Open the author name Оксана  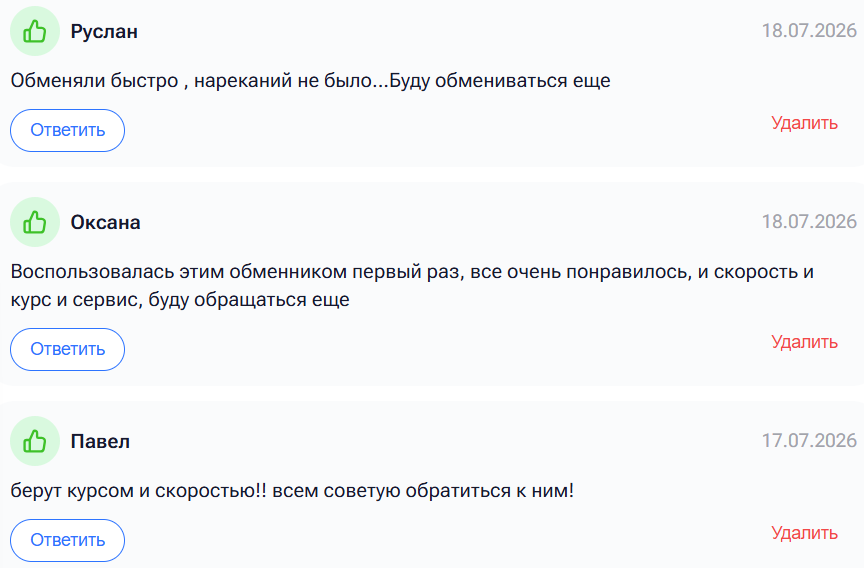coord(105,223)
